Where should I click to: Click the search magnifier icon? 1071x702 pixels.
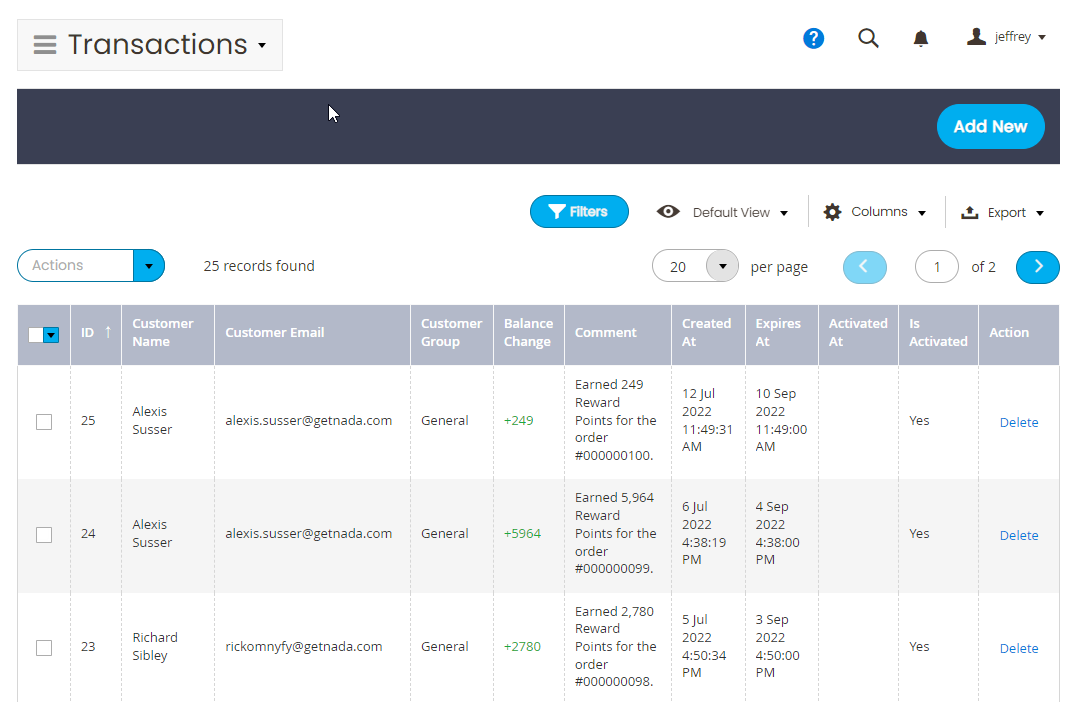868,38
